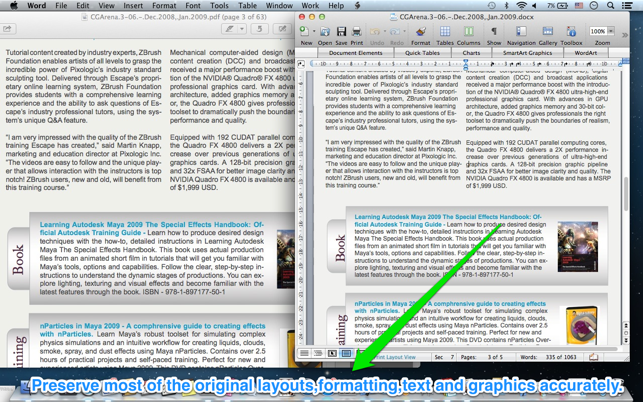Toggle Show paragraph marks icon
Image resolution: width=643 pixels, height=402 pixels.
coord(494,31)
